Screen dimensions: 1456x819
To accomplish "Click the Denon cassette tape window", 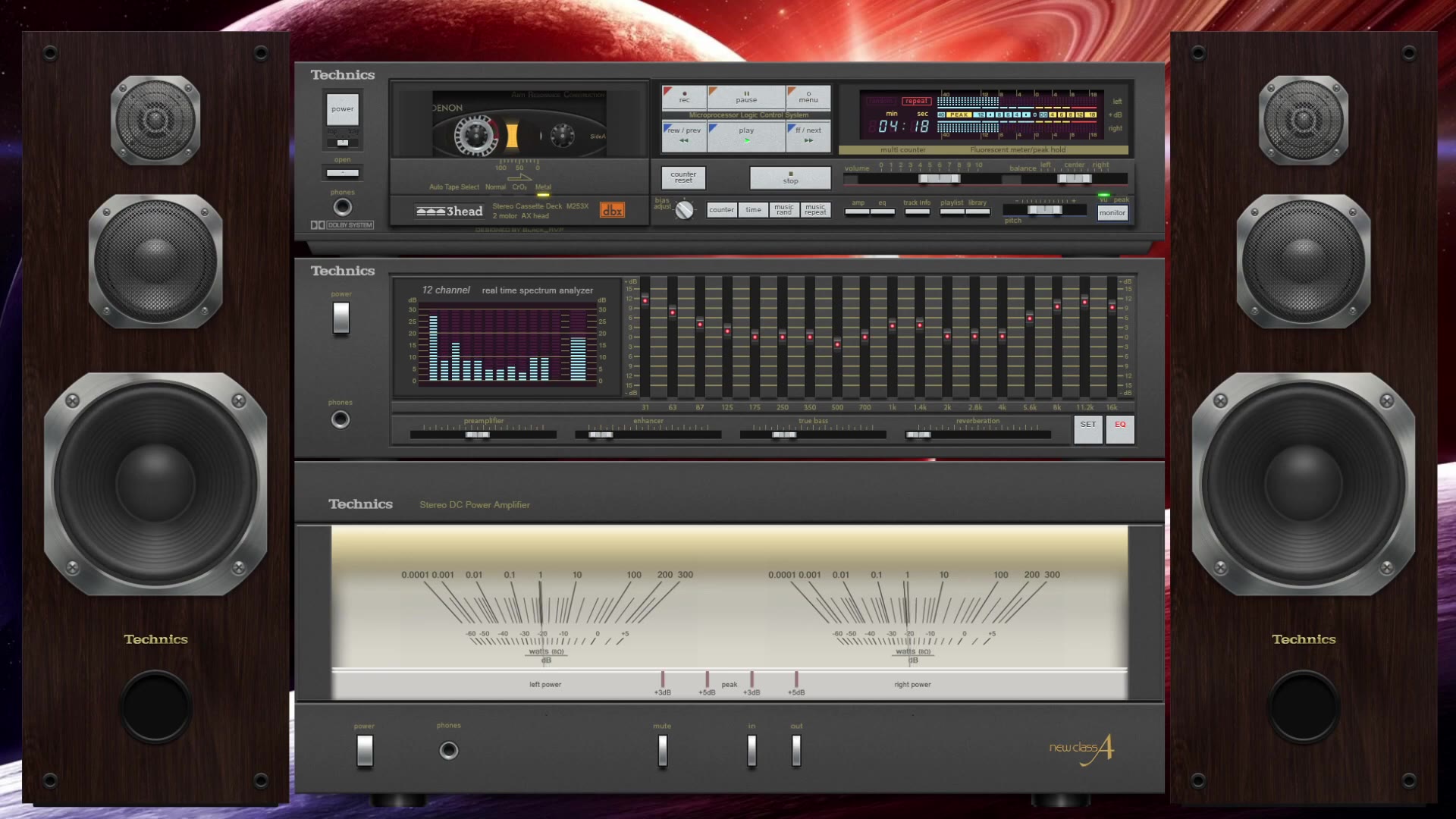I will (x=519, y=125).
